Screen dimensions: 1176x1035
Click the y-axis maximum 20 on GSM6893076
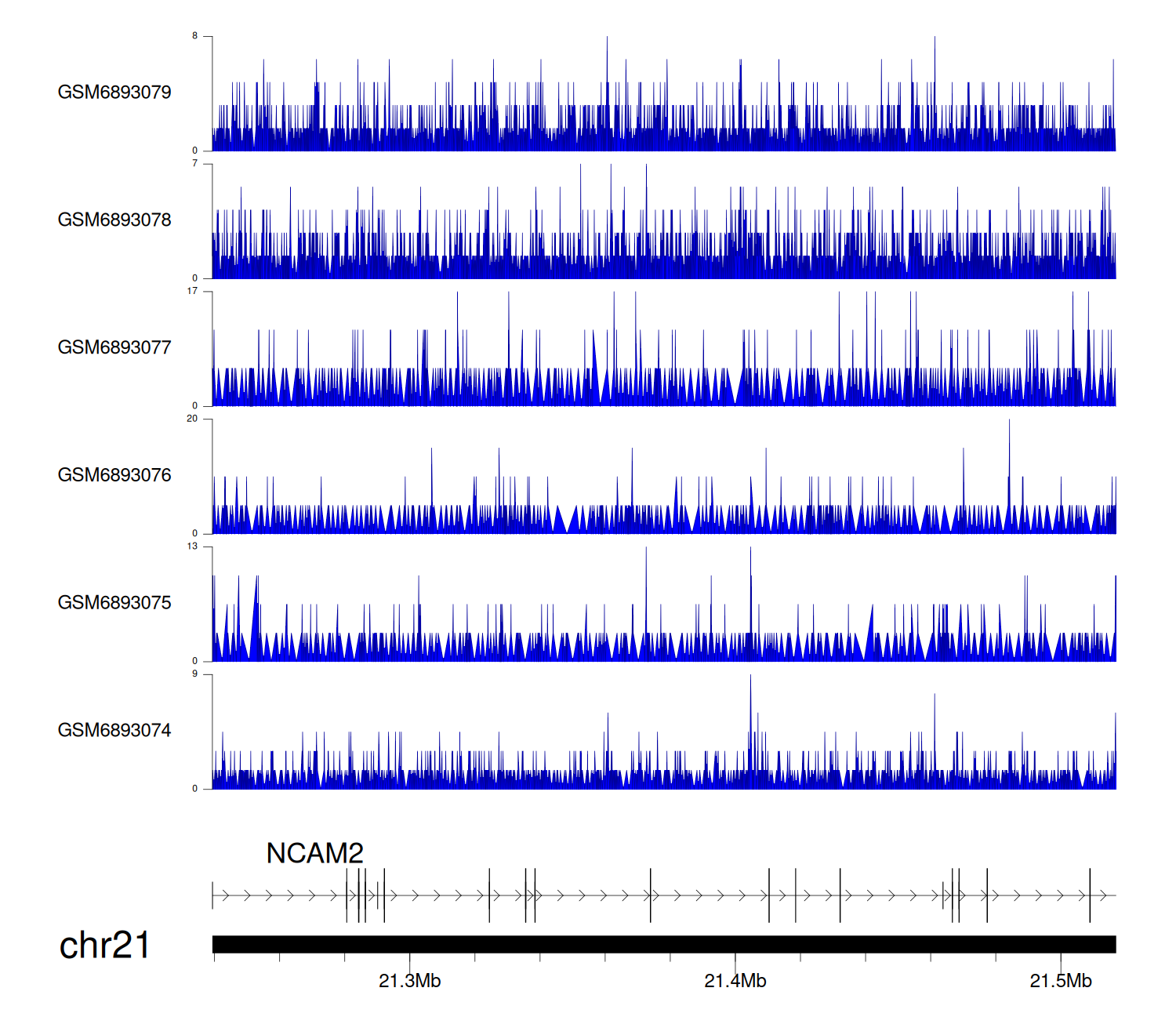coord(192,419)
